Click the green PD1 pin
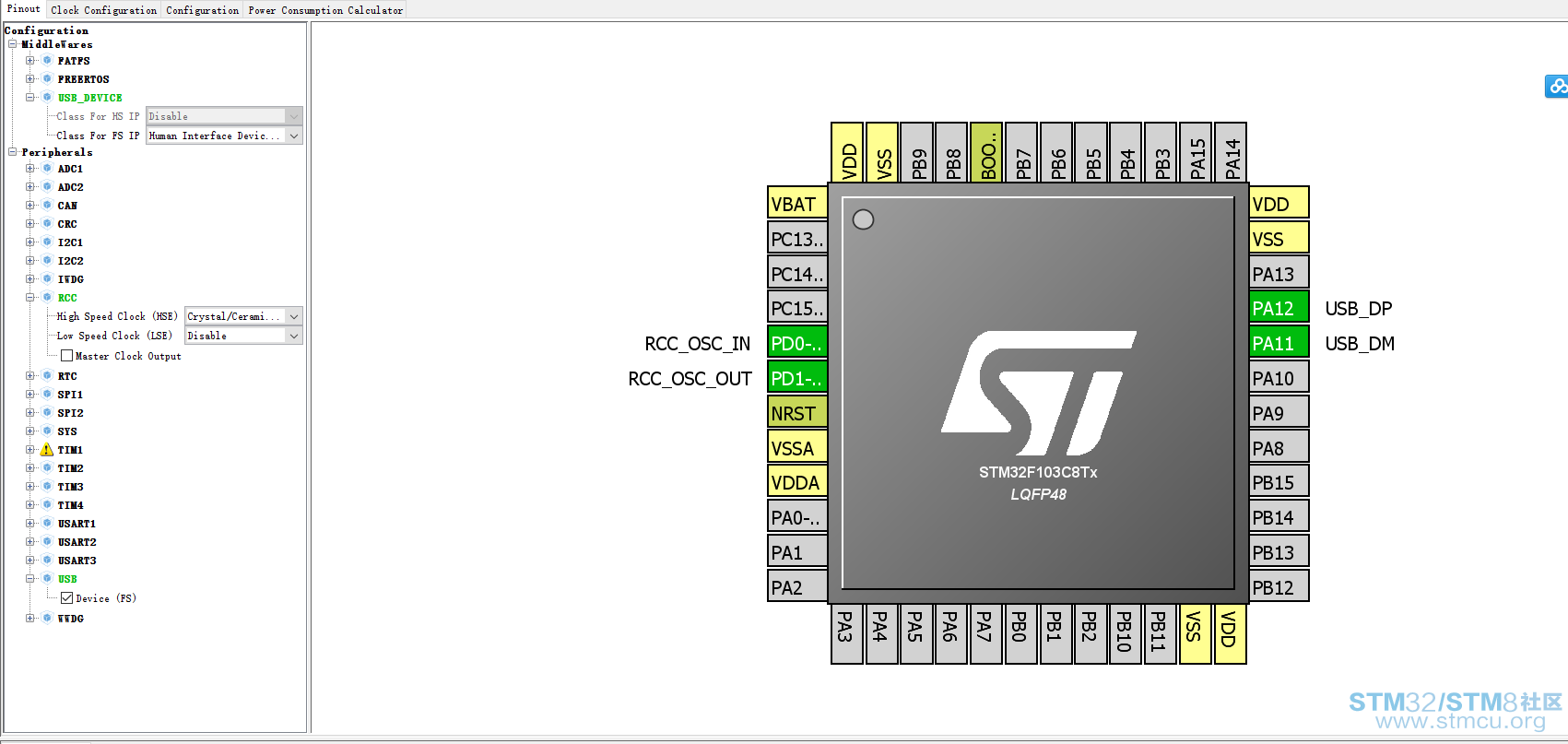Viewport: 1568px width, 744px height. click(x=797, y=378)
